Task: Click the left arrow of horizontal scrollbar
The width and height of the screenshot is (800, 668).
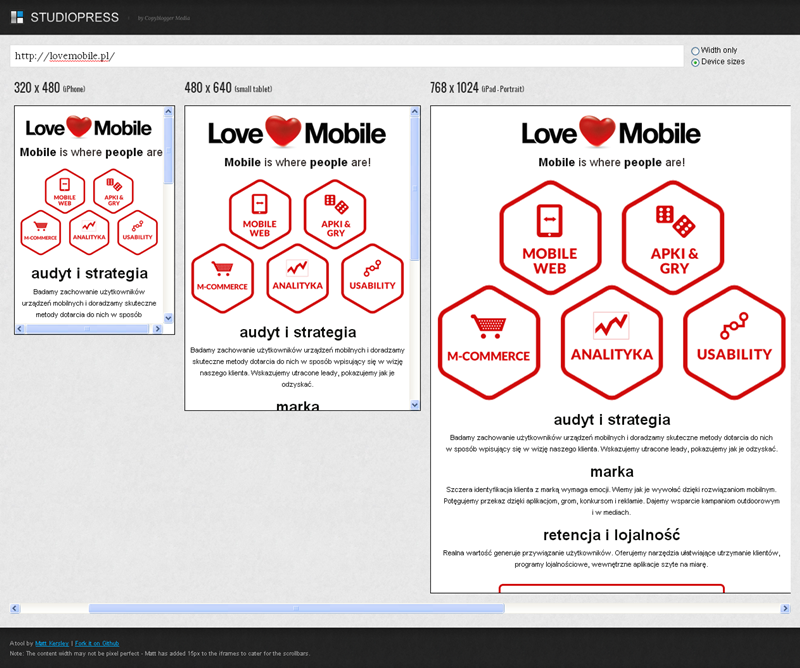Action: (15, 608)
